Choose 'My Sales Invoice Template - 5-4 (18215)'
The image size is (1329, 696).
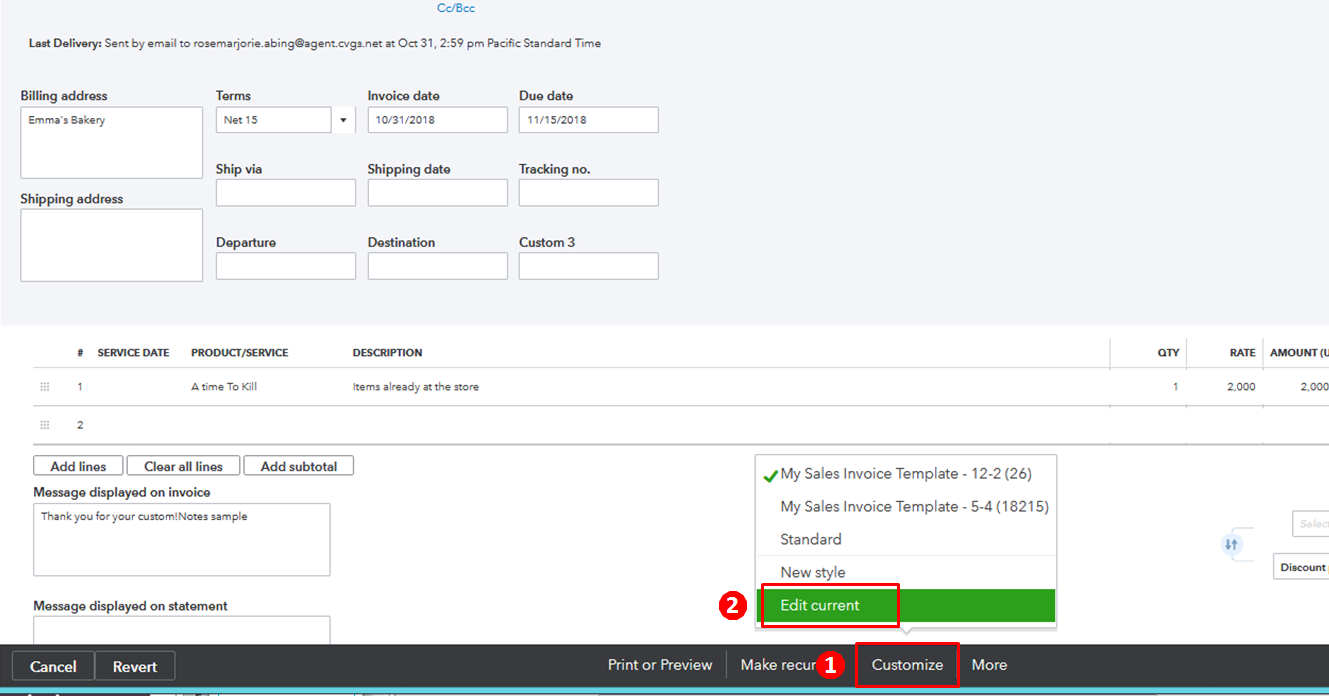913,506
